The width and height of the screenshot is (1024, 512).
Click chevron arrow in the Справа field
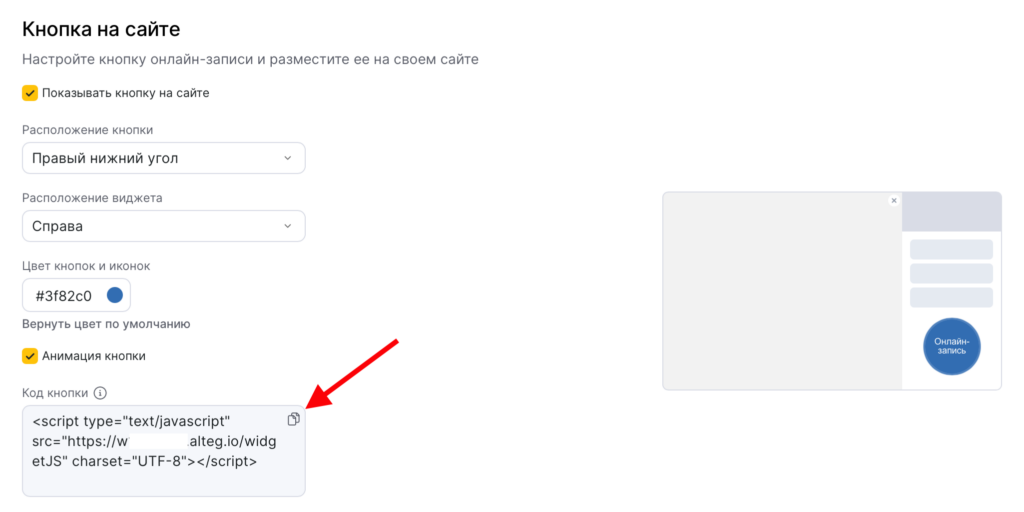pos(288,226)
